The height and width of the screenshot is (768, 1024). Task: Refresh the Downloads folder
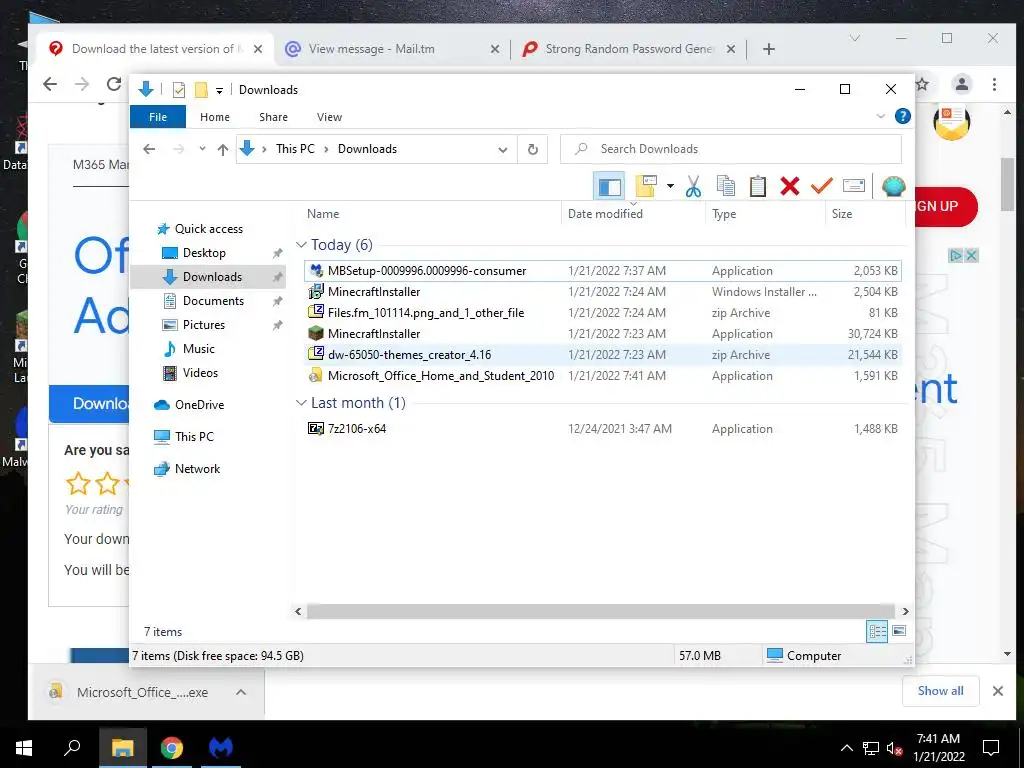(533, 150)
